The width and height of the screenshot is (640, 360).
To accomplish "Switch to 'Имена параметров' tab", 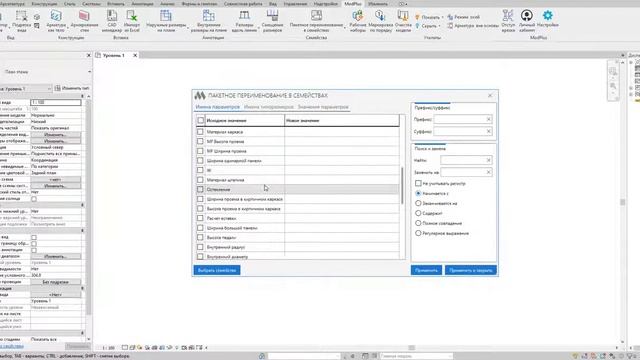I will [x=218, y=107].
